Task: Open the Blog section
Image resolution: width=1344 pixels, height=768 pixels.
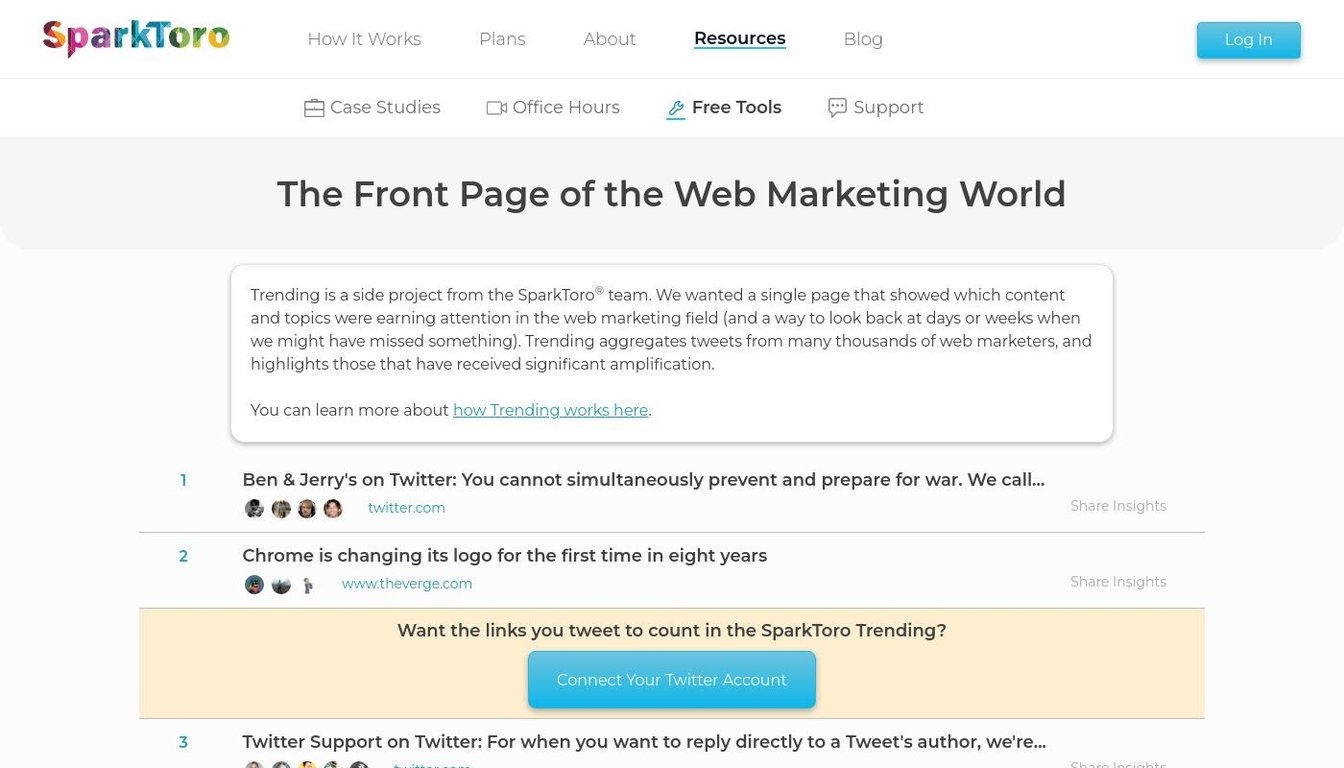Action: [x=862, y=39]
